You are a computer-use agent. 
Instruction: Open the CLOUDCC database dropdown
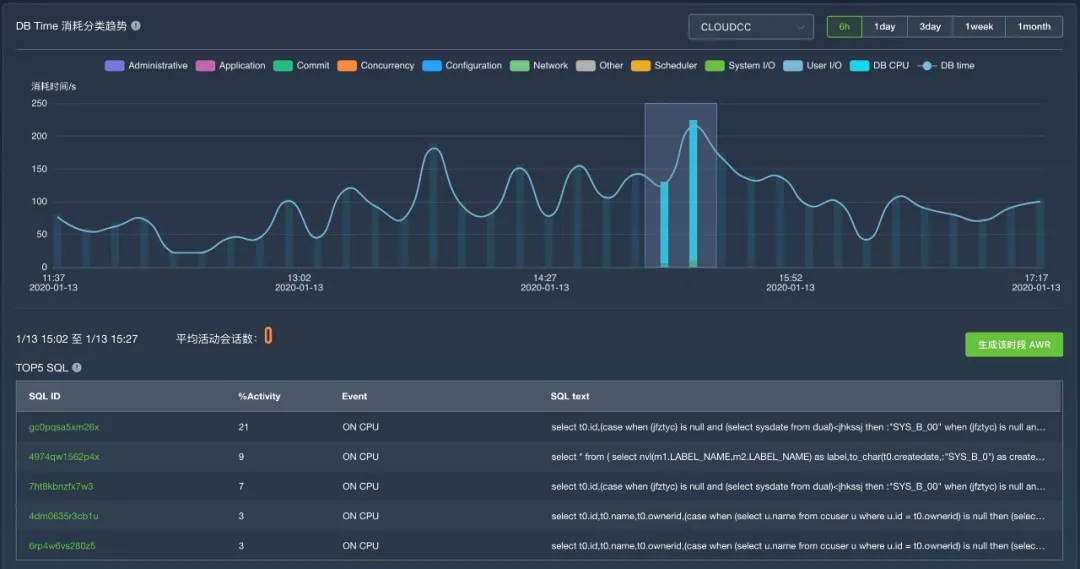(750, 27)
